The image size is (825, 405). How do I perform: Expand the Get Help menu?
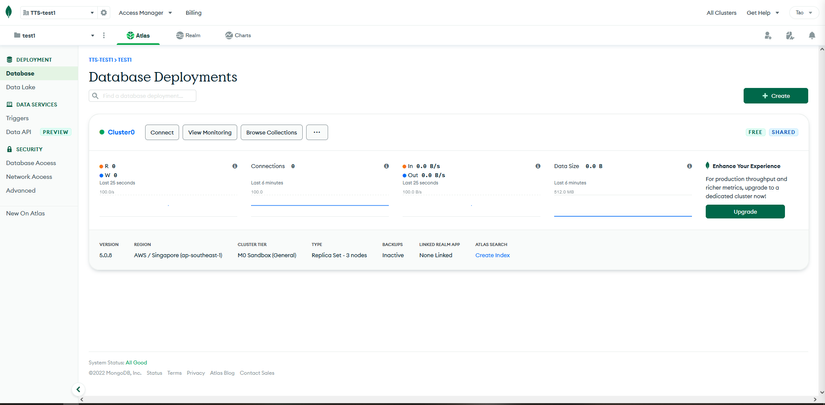761,13
